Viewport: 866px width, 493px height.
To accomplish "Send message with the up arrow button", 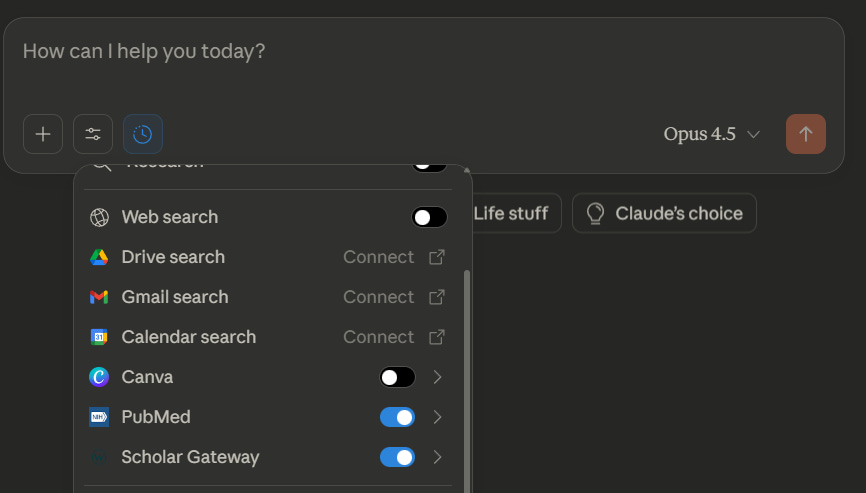I will pos(806,134).
